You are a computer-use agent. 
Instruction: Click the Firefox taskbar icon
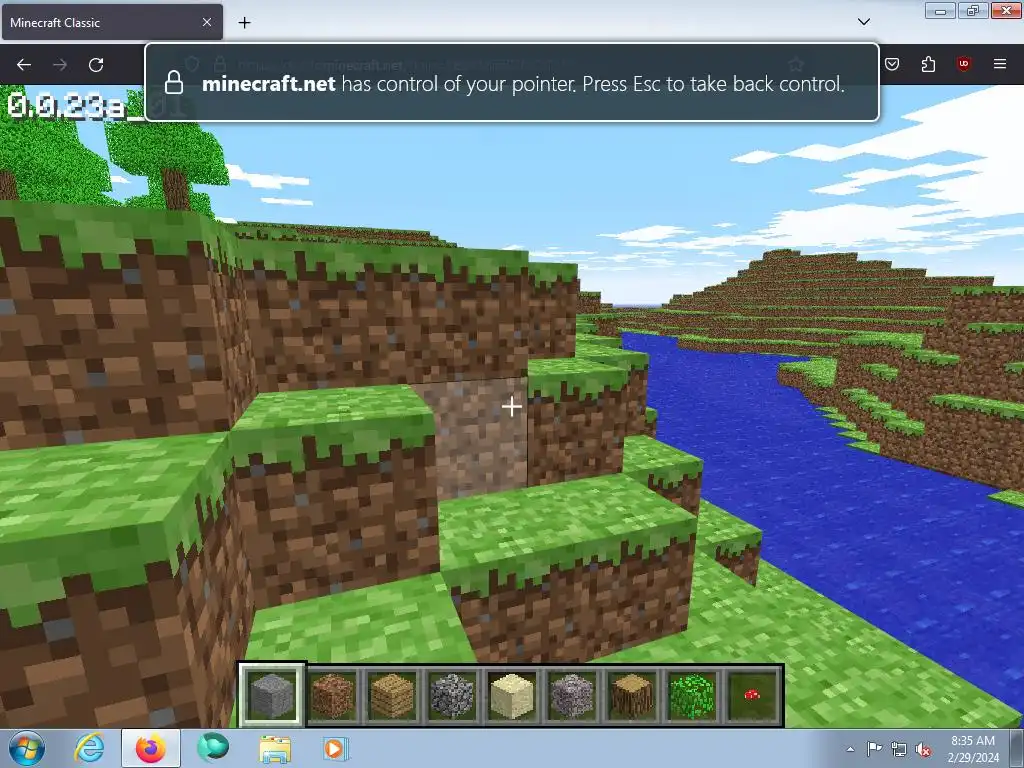tap(151, 748)
